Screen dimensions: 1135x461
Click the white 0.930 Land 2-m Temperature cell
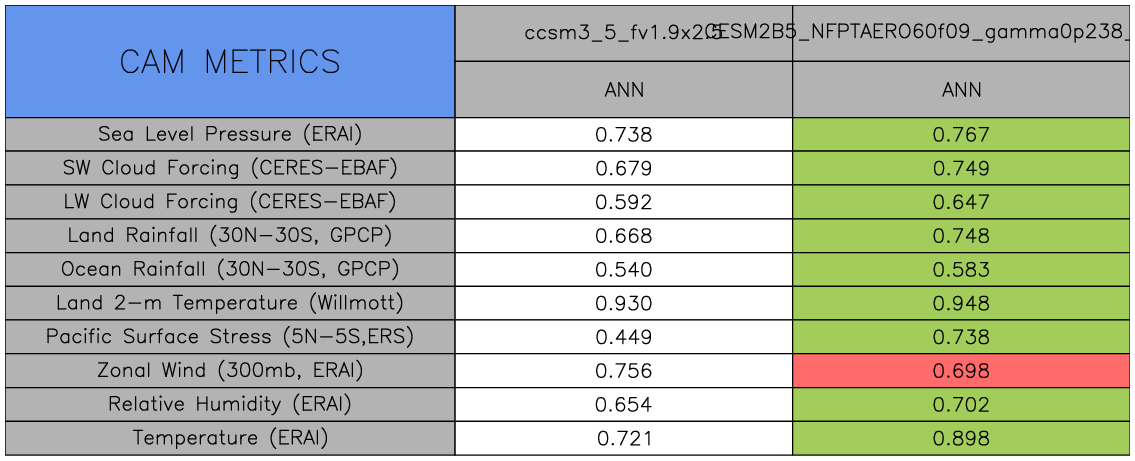(x=624, y=304)
